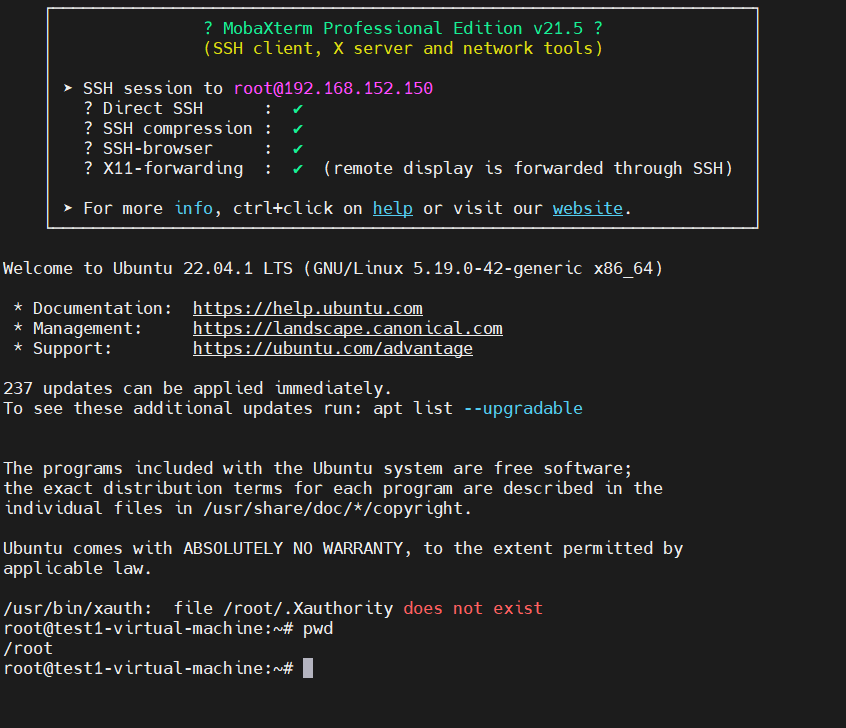Screen dimensions: 846x728
Task: Click the X11-forwarding green checkmark
Action: point(298,169)
